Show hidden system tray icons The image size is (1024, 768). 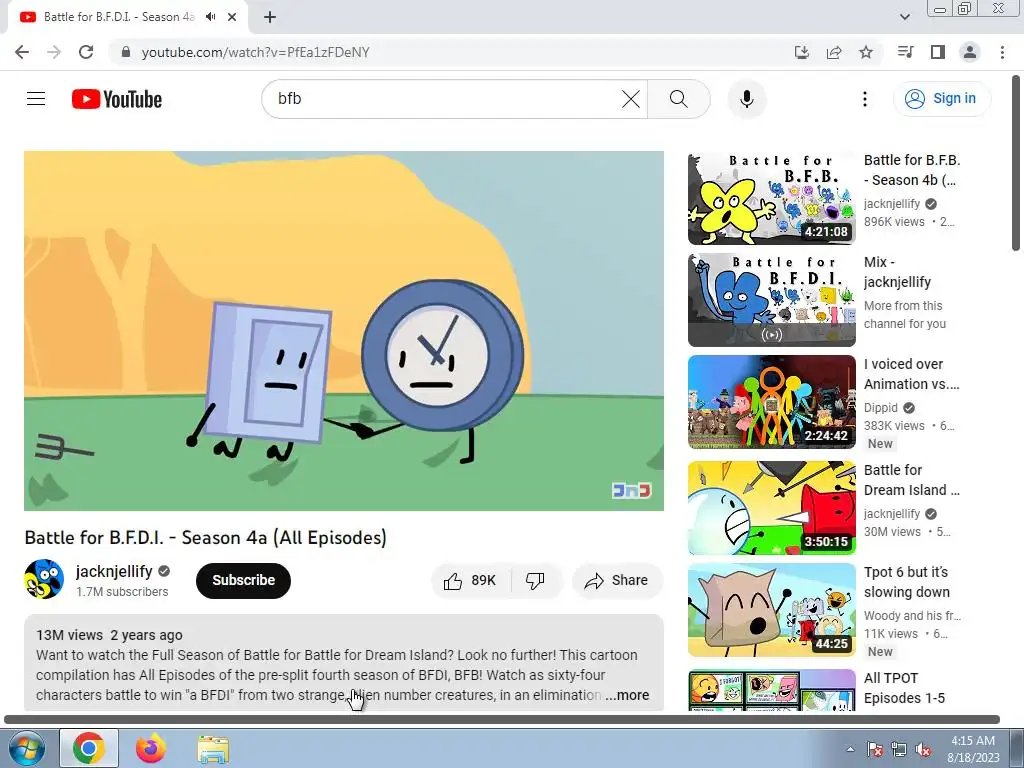tap(850, 749)
